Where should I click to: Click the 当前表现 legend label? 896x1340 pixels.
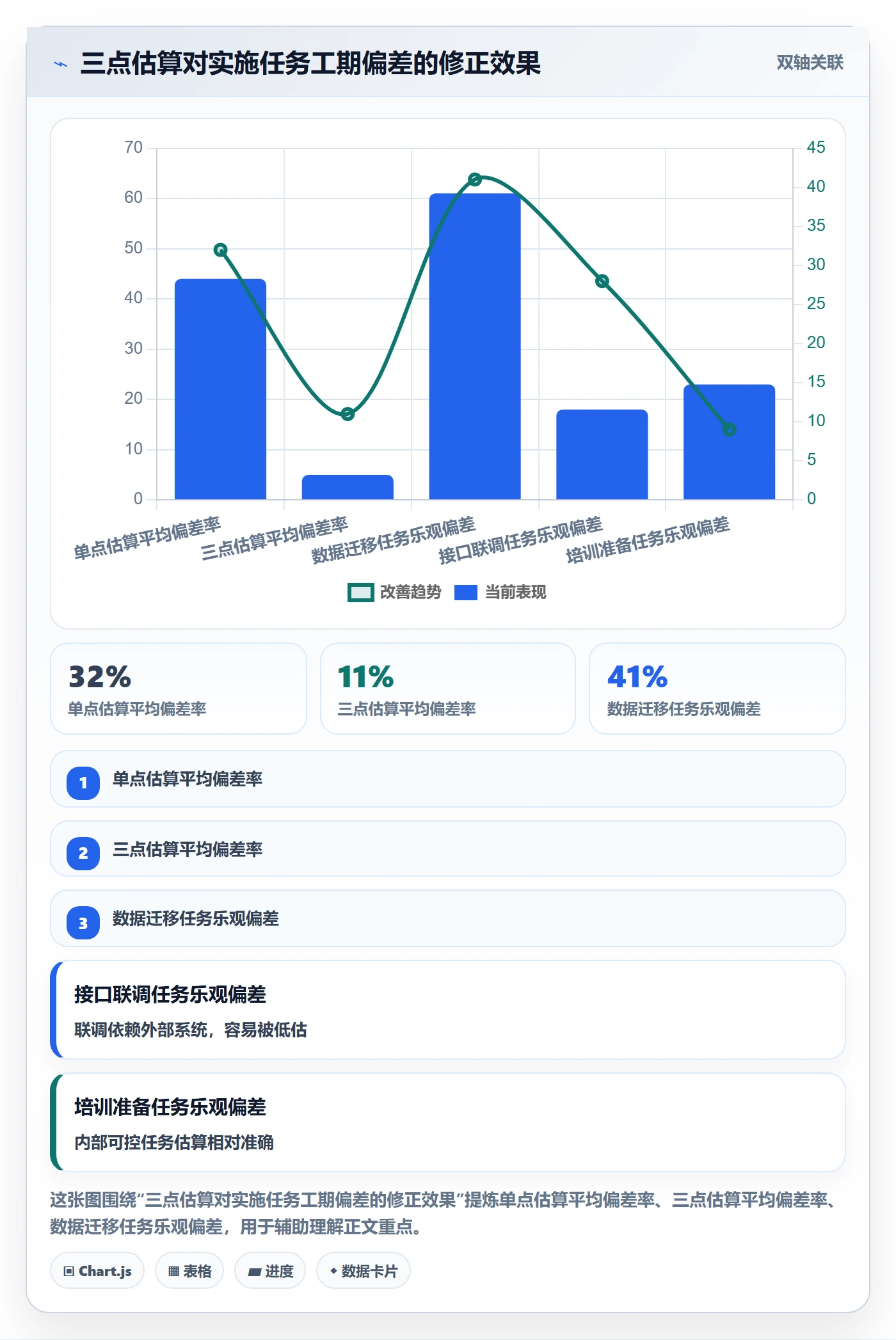pos(515,593)
